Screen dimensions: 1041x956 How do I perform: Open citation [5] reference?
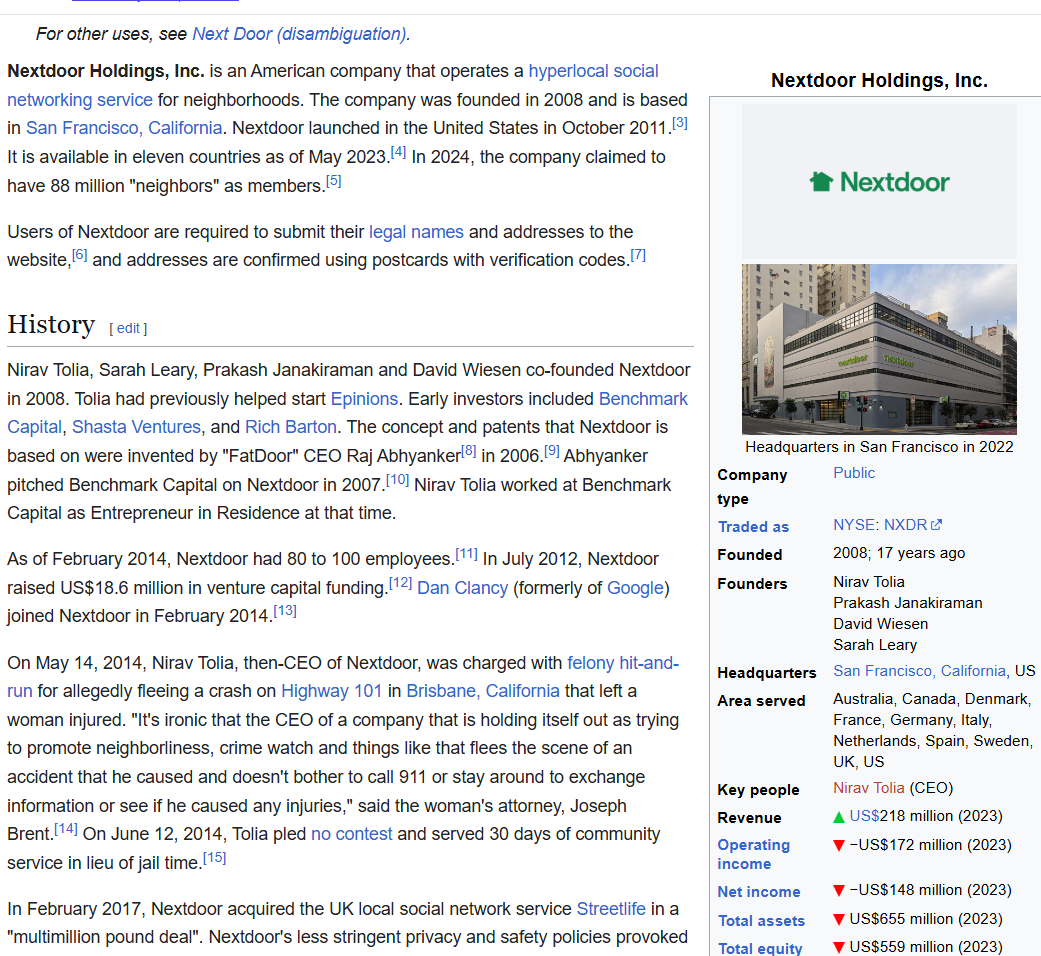click(333, 181)
